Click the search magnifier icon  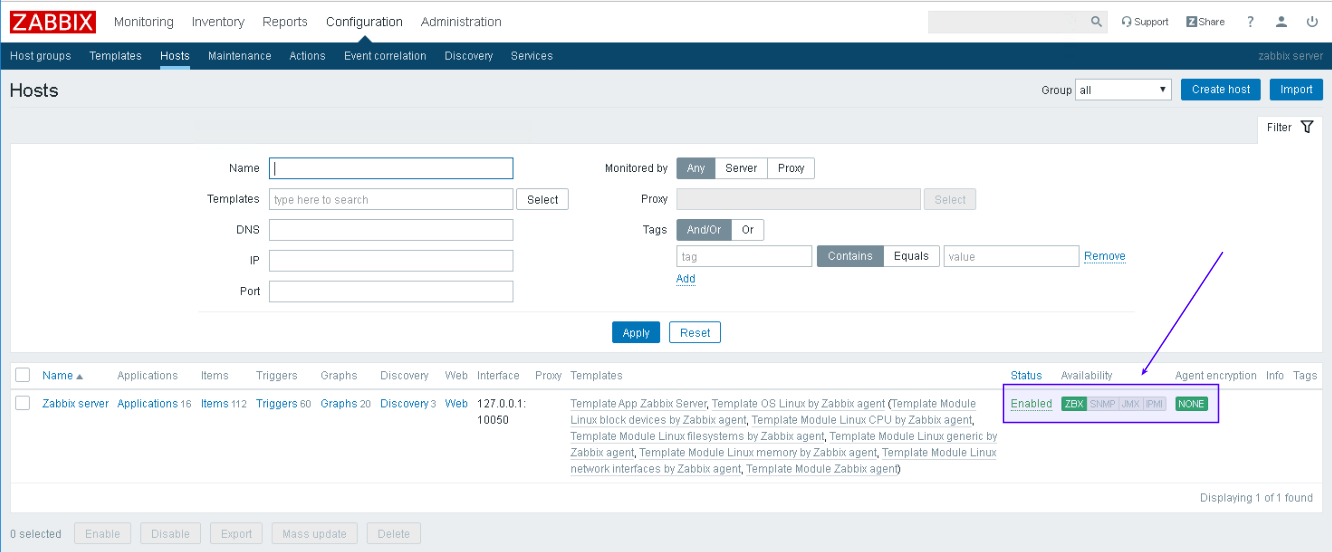1097,22
